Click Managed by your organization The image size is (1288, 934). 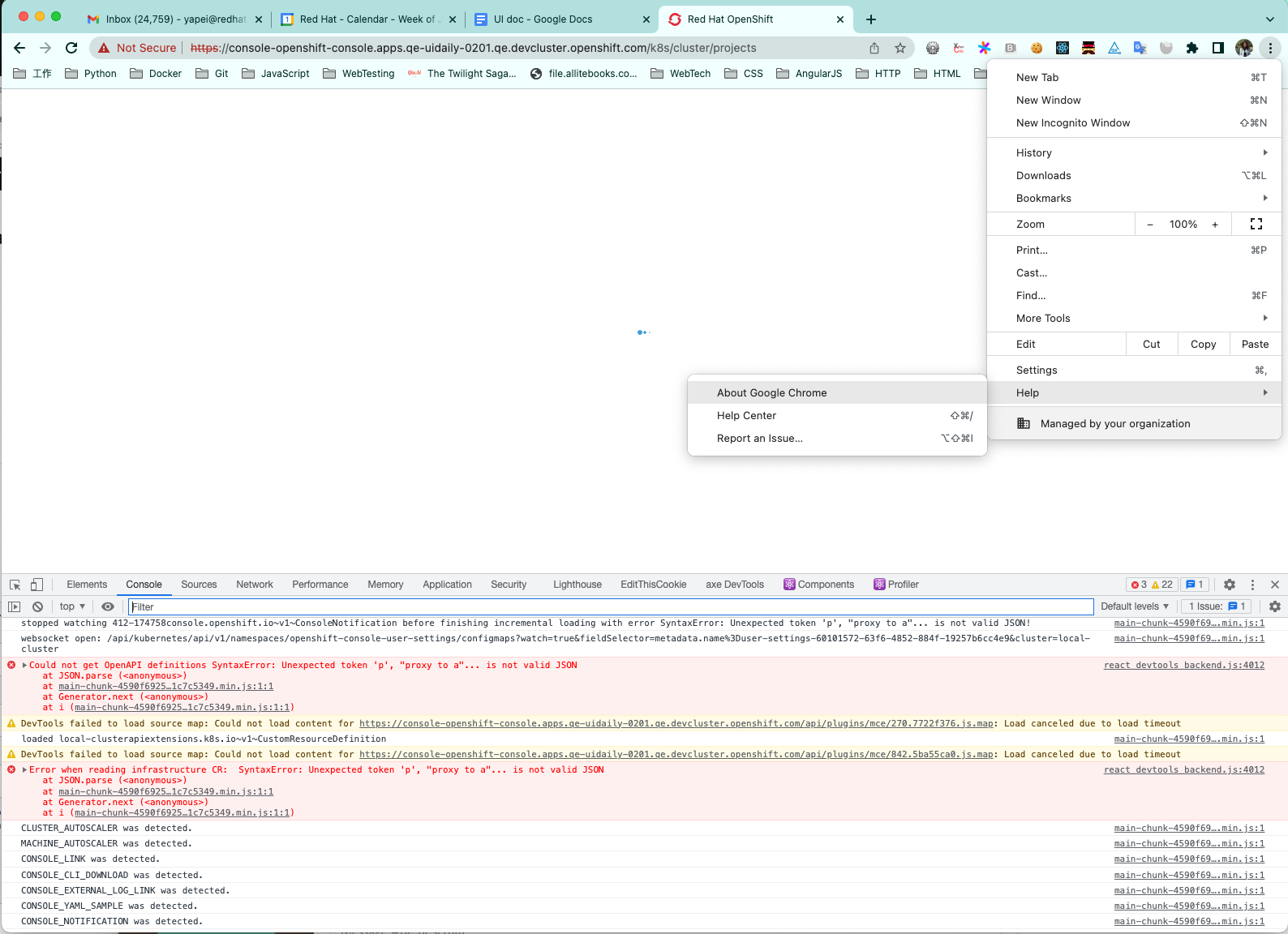[1134, 423]
